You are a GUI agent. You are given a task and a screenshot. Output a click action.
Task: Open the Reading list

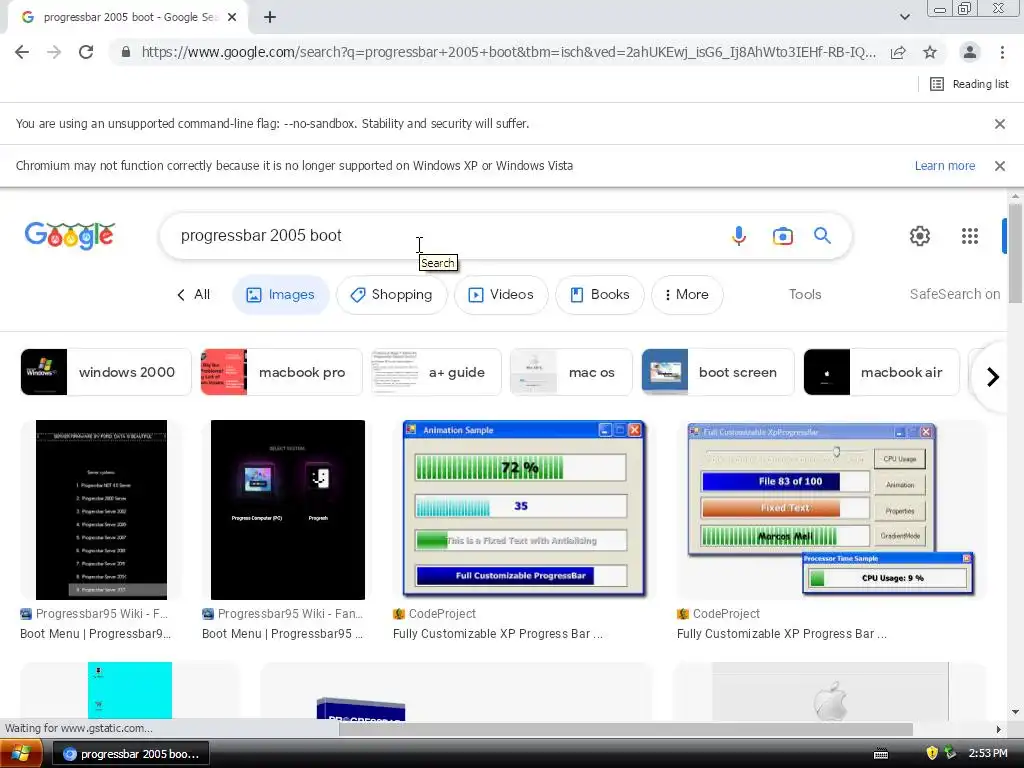tap(969, 84)
